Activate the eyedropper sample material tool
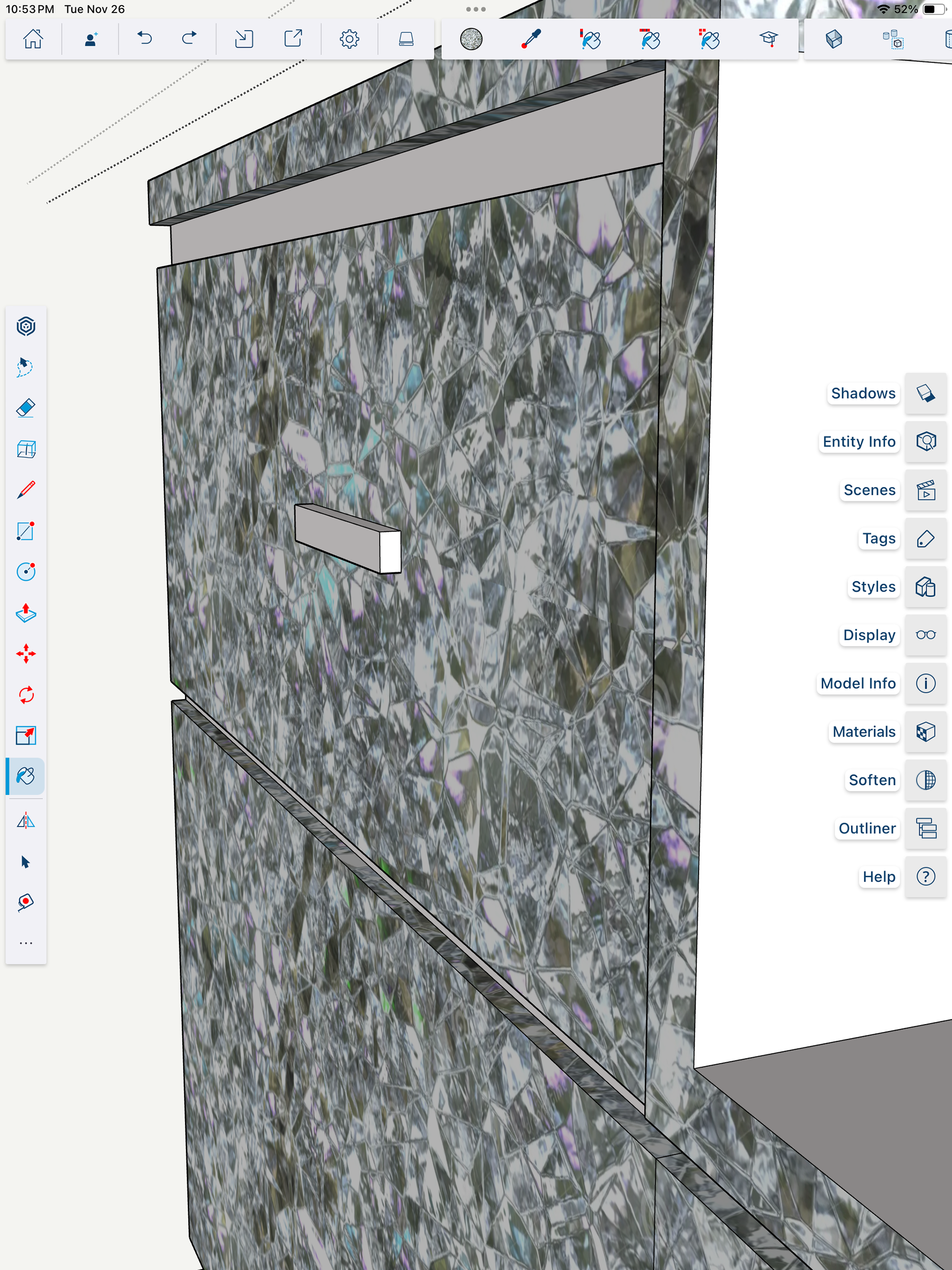952x1270 pixels. 531,39
